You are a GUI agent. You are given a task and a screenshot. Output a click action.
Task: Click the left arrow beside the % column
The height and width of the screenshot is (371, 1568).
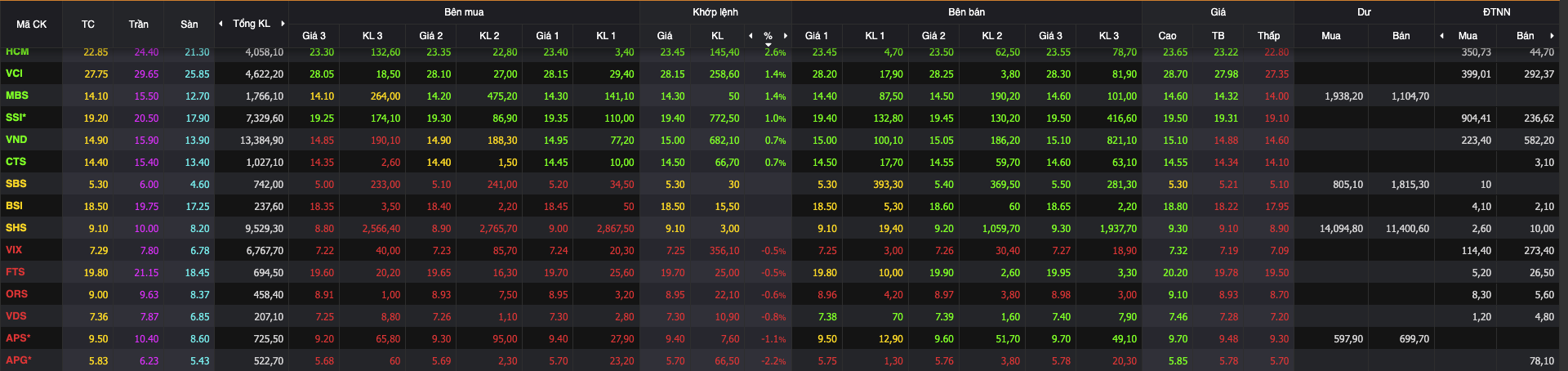(751, 36)
